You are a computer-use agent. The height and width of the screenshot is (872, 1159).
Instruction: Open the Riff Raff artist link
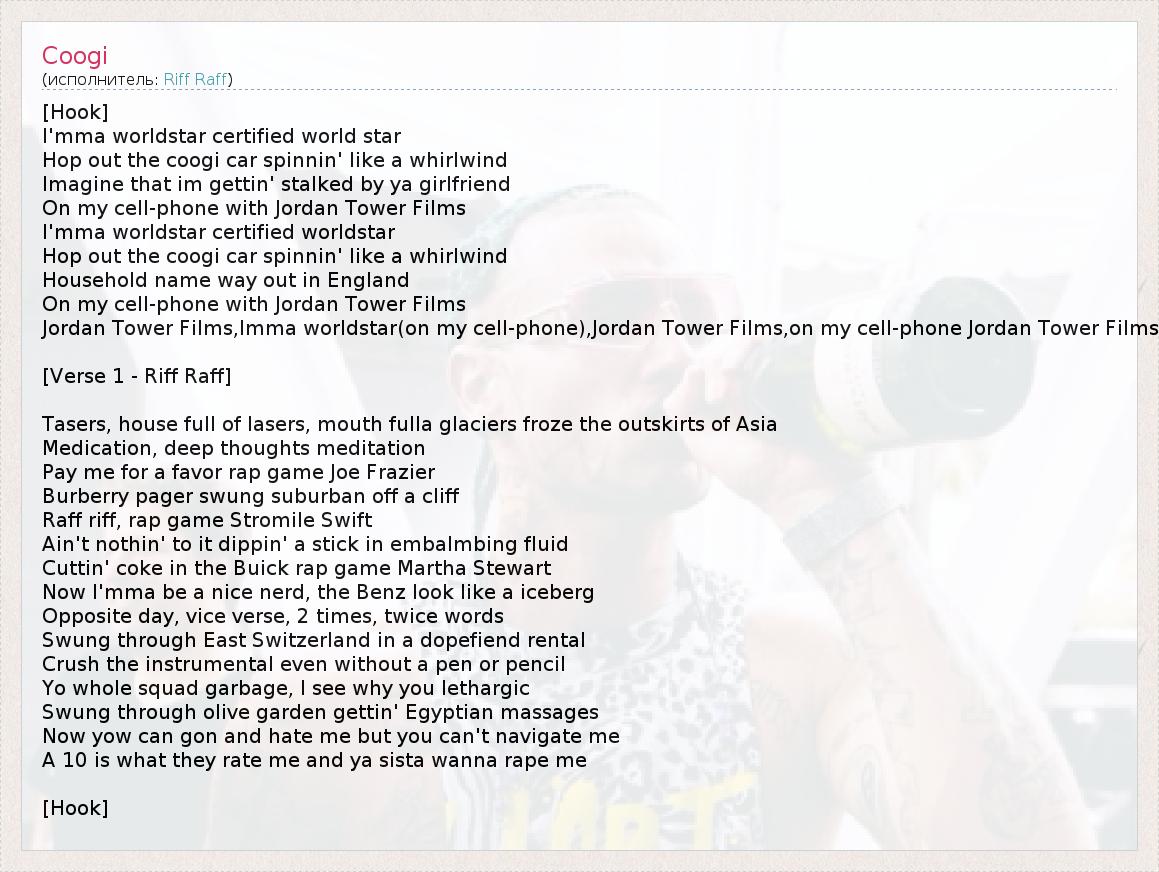(196, 79)
